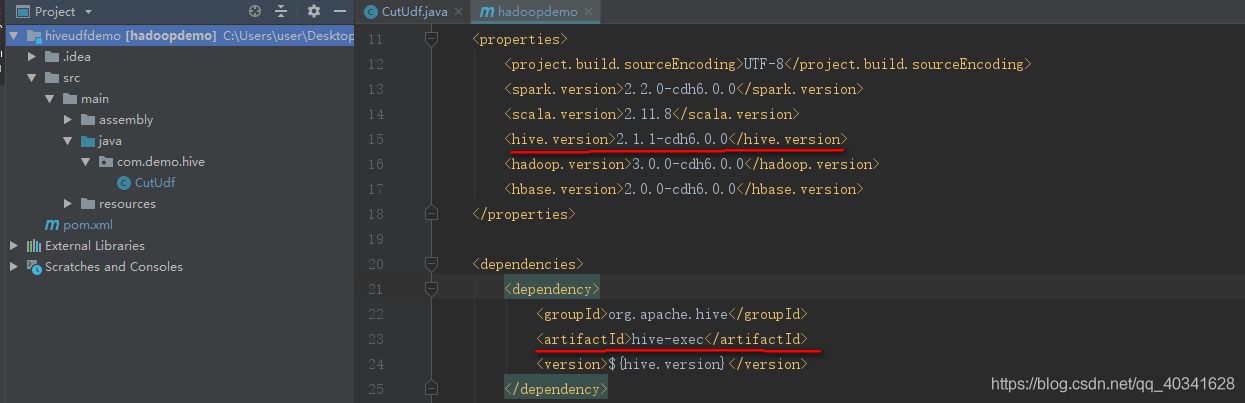The width and height of the screenshot is (1245, 403).
Task: Click the ${hive.version} version value
Action: point(666,364)
